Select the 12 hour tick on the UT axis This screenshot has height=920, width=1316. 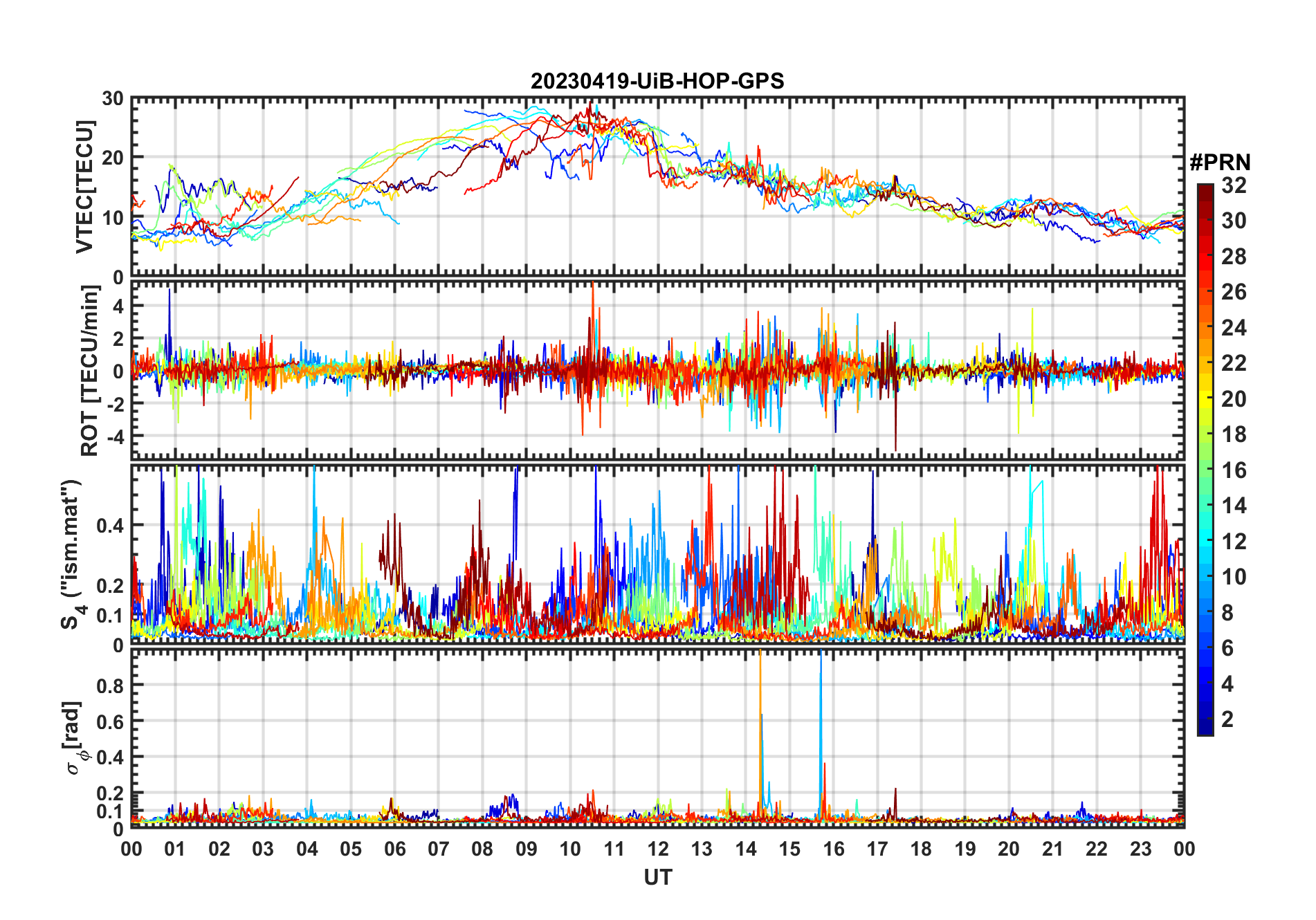tap(657, 849)
